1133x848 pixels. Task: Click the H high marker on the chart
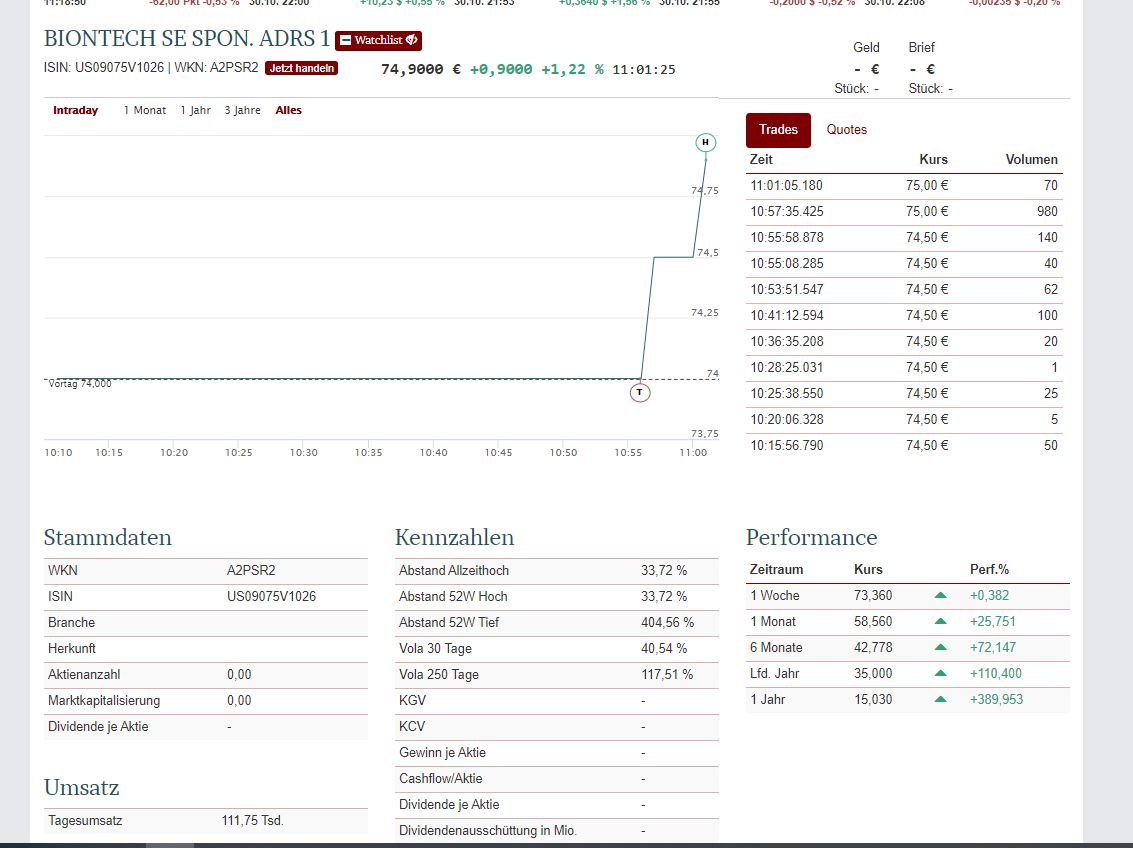tap(704, 143)
